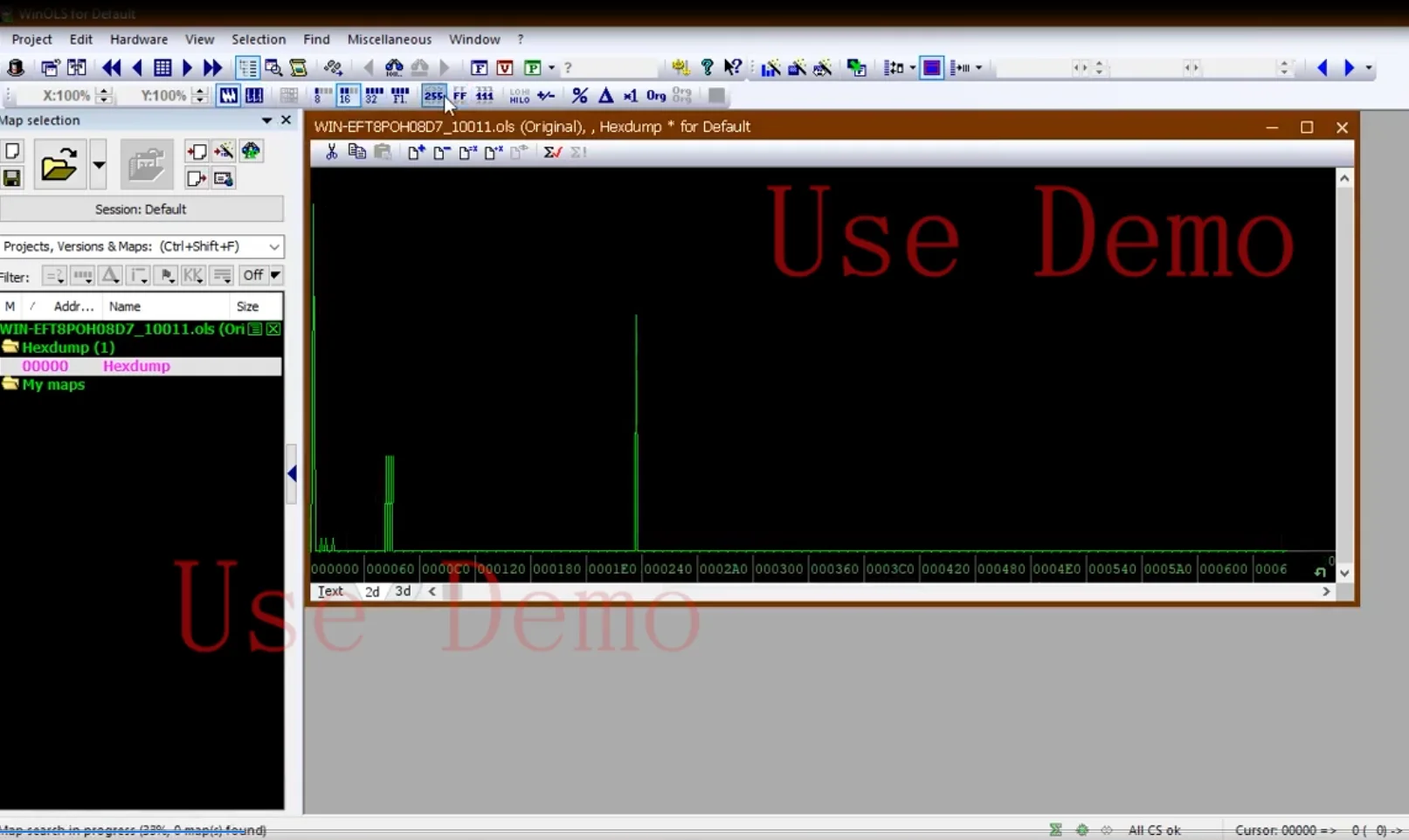Image resolution: width=1409 pixels, height=840 pixels.
Task: Click the cut scissors icon
Action: [331, 152]
